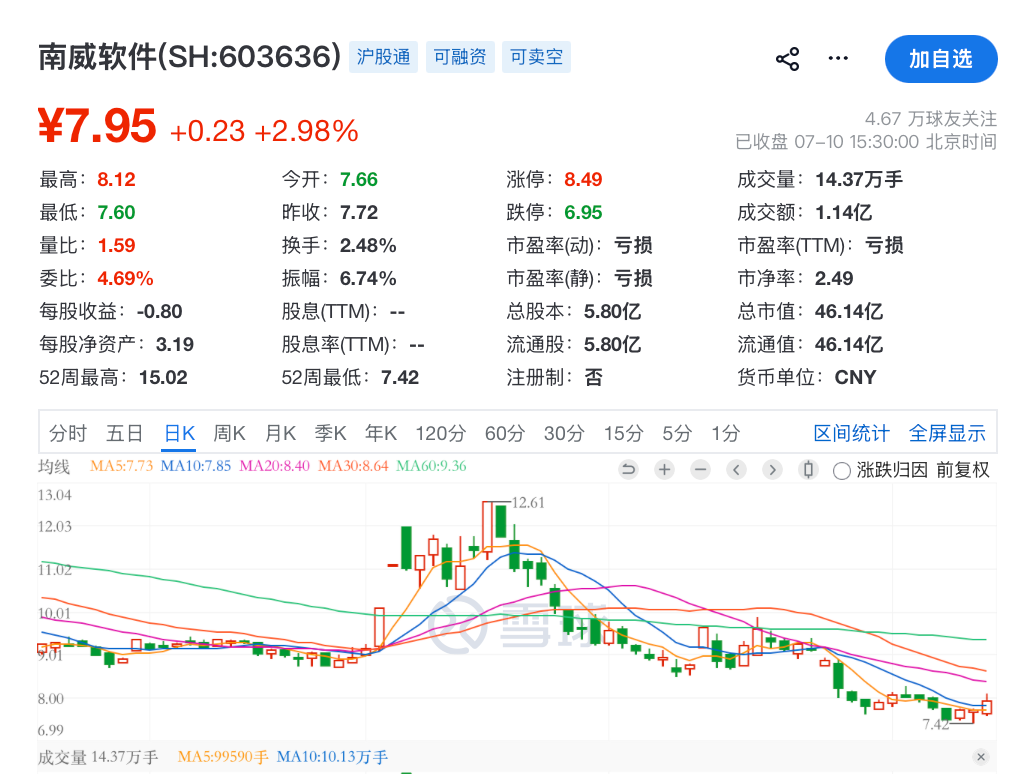
Task: Click the MA30:8.64 indicator label
Action: click(353, 466)
